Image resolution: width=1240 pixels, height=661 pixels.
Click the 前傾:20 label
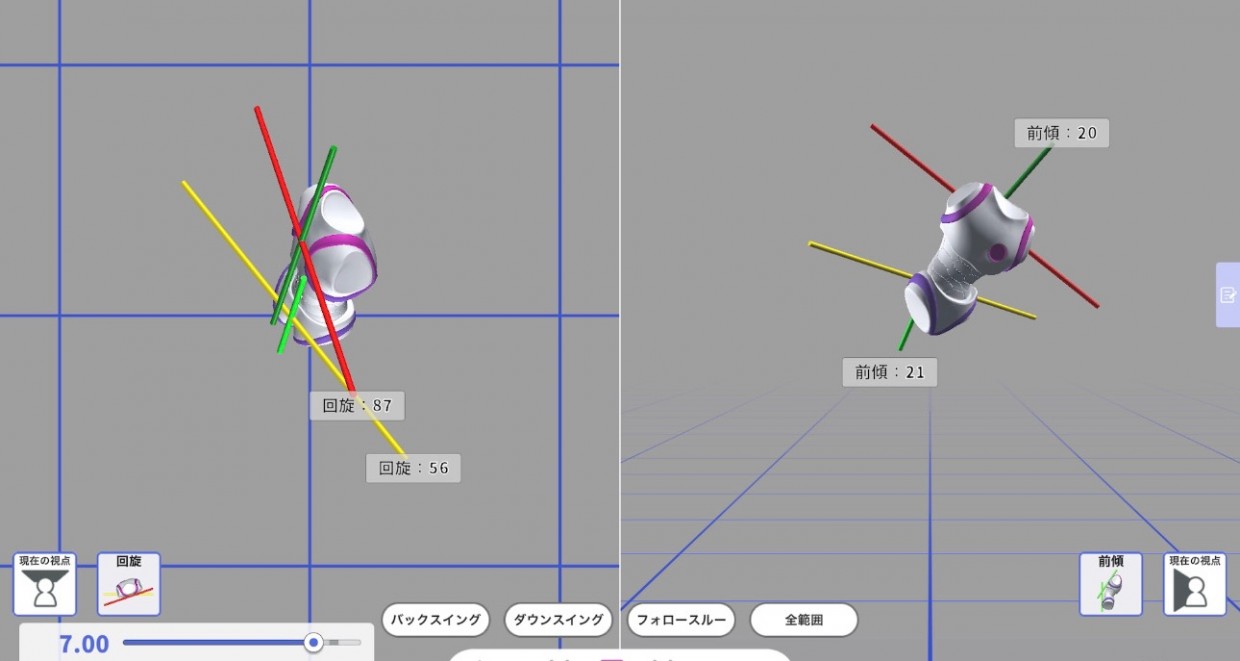[x=1061, y=133]
